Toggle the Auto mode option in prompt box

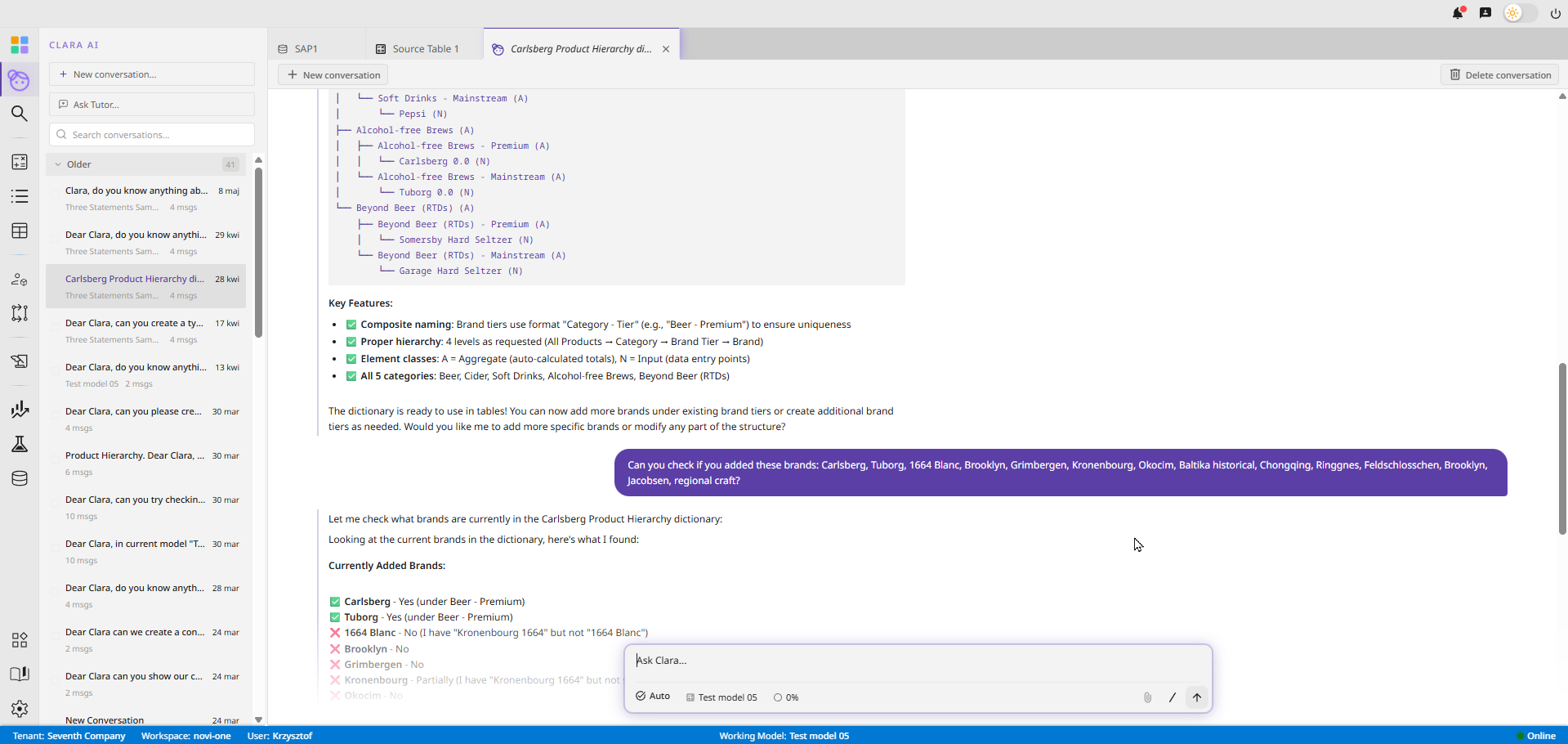pos(653,697)
